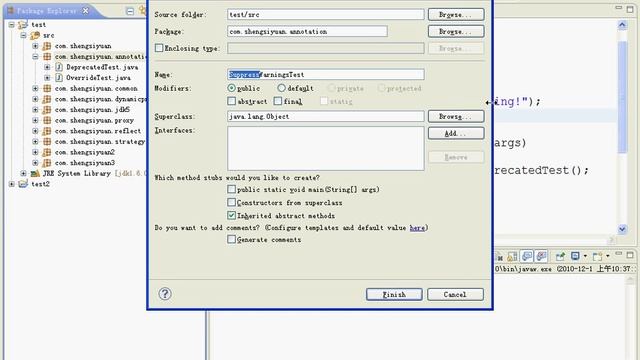Expand the DeprecatedTest.java tree node
The image size is (640, 360).
pos(47,67)
